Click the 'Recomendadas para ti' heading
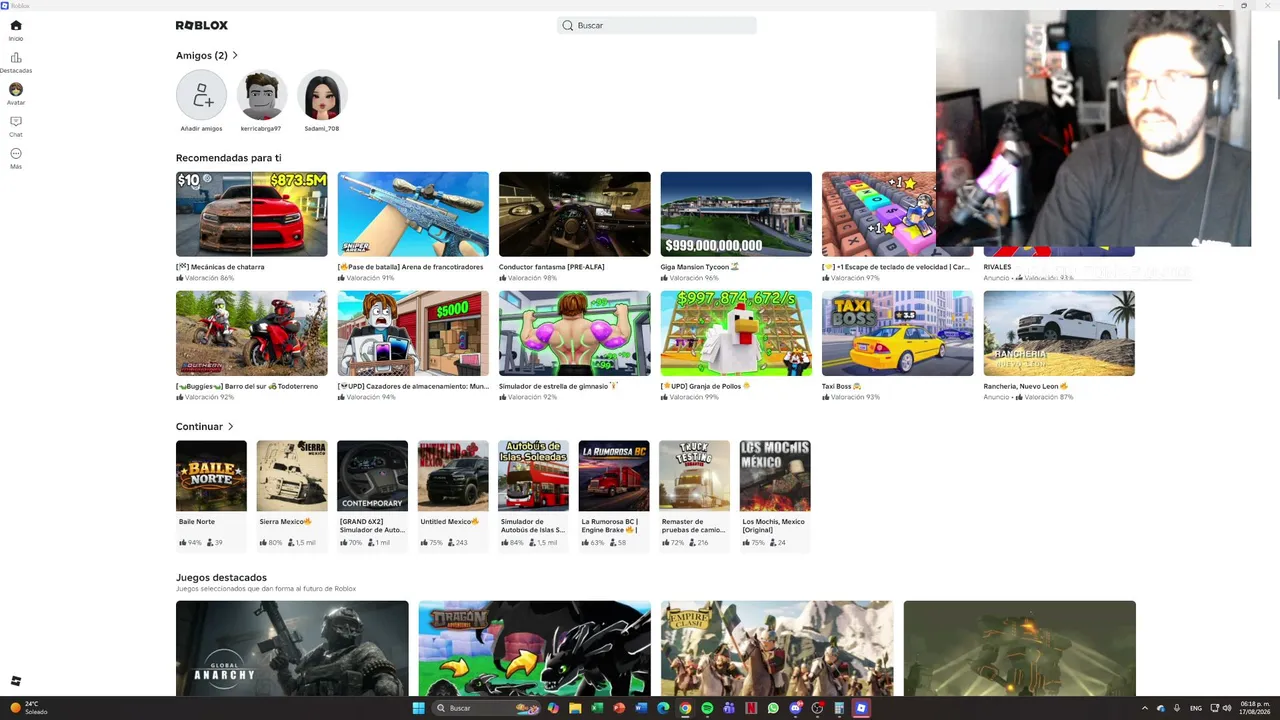Screen dimensions: 1280x720 [229, 158]
